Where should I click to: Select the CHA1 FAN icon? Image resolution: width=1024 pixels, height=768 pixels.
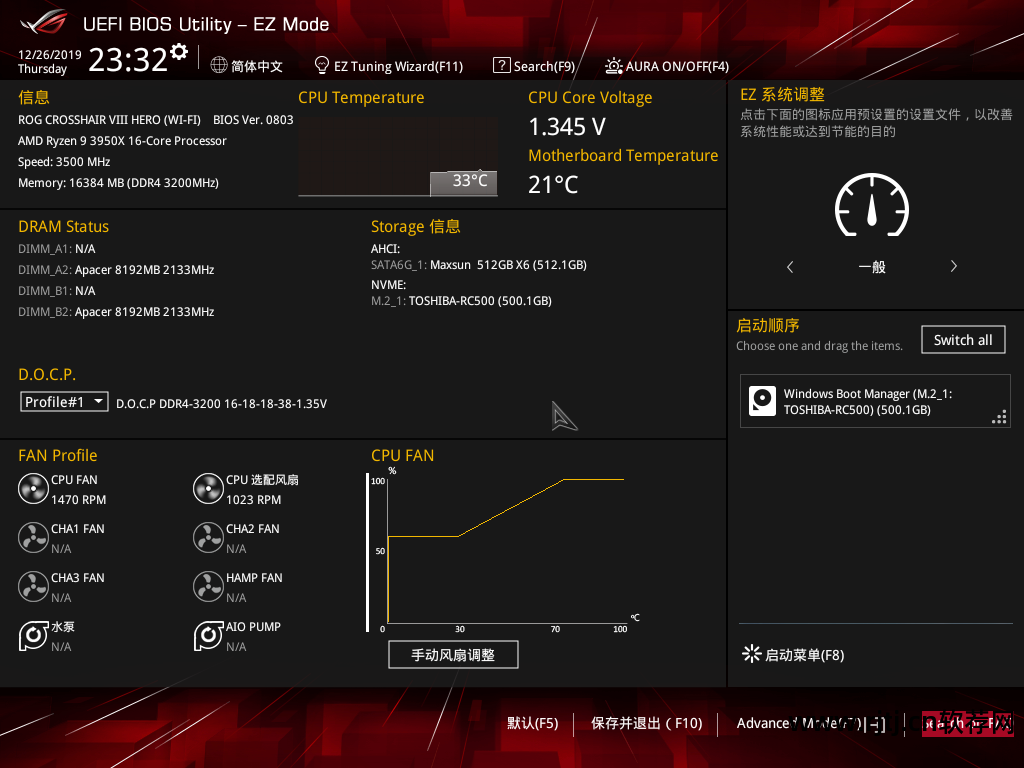[33, 537]
